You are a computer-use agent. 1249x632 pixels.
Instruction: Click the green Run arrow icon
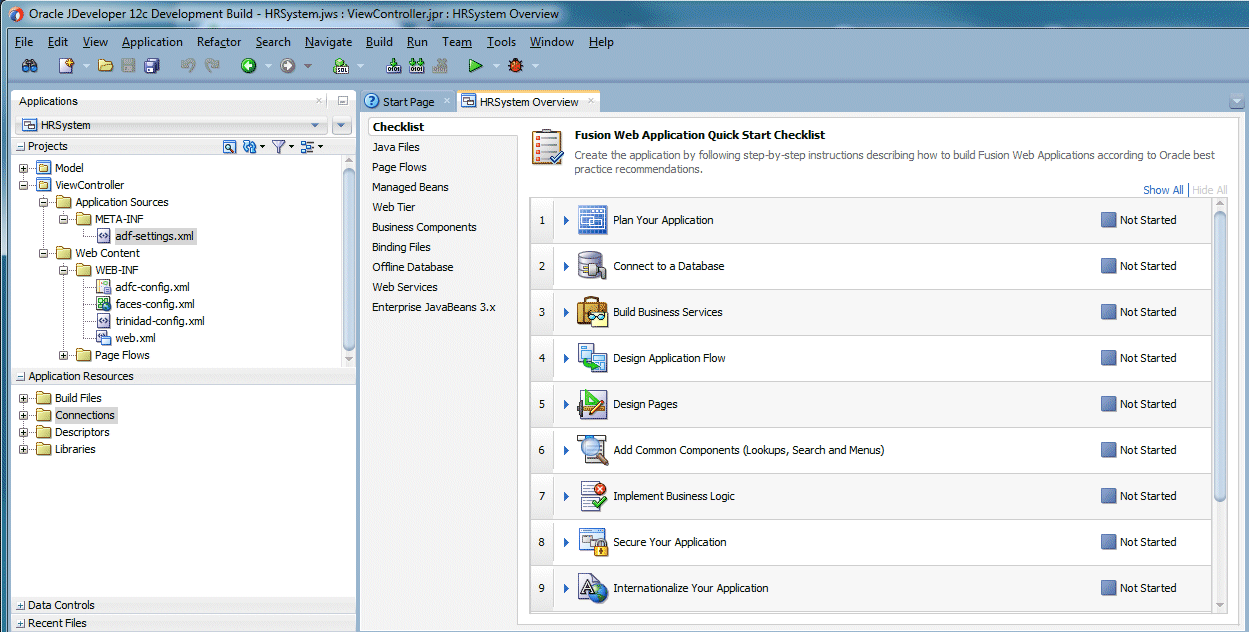[x=476, y=66]
